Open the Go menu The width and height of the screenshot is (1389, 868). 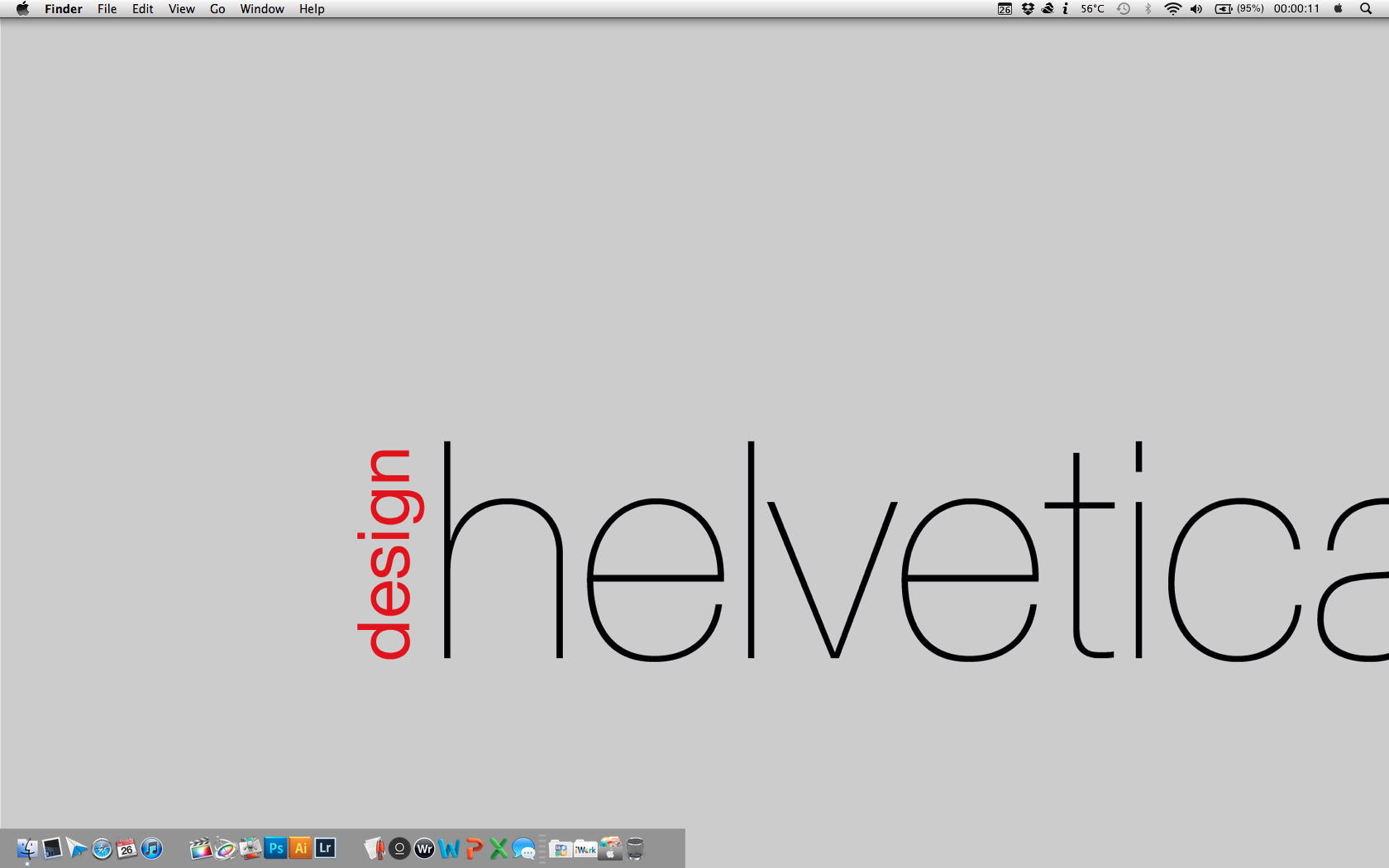[x=217, y=9]
